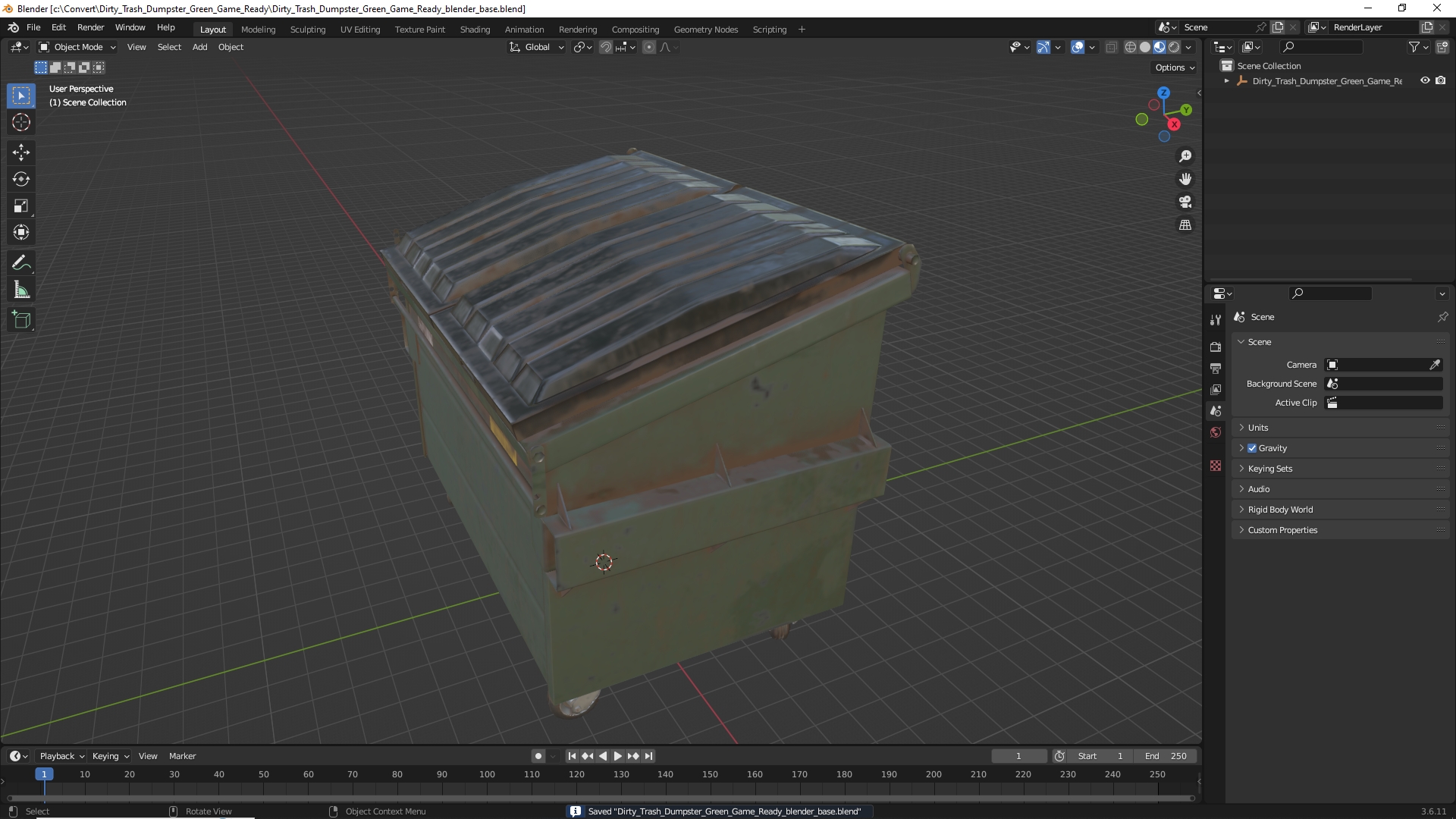Image resolution: width=1456 pixels, height=819 pixels.
Task: Open the File menu
Action: pyautogui.click(x=33, y=27)
